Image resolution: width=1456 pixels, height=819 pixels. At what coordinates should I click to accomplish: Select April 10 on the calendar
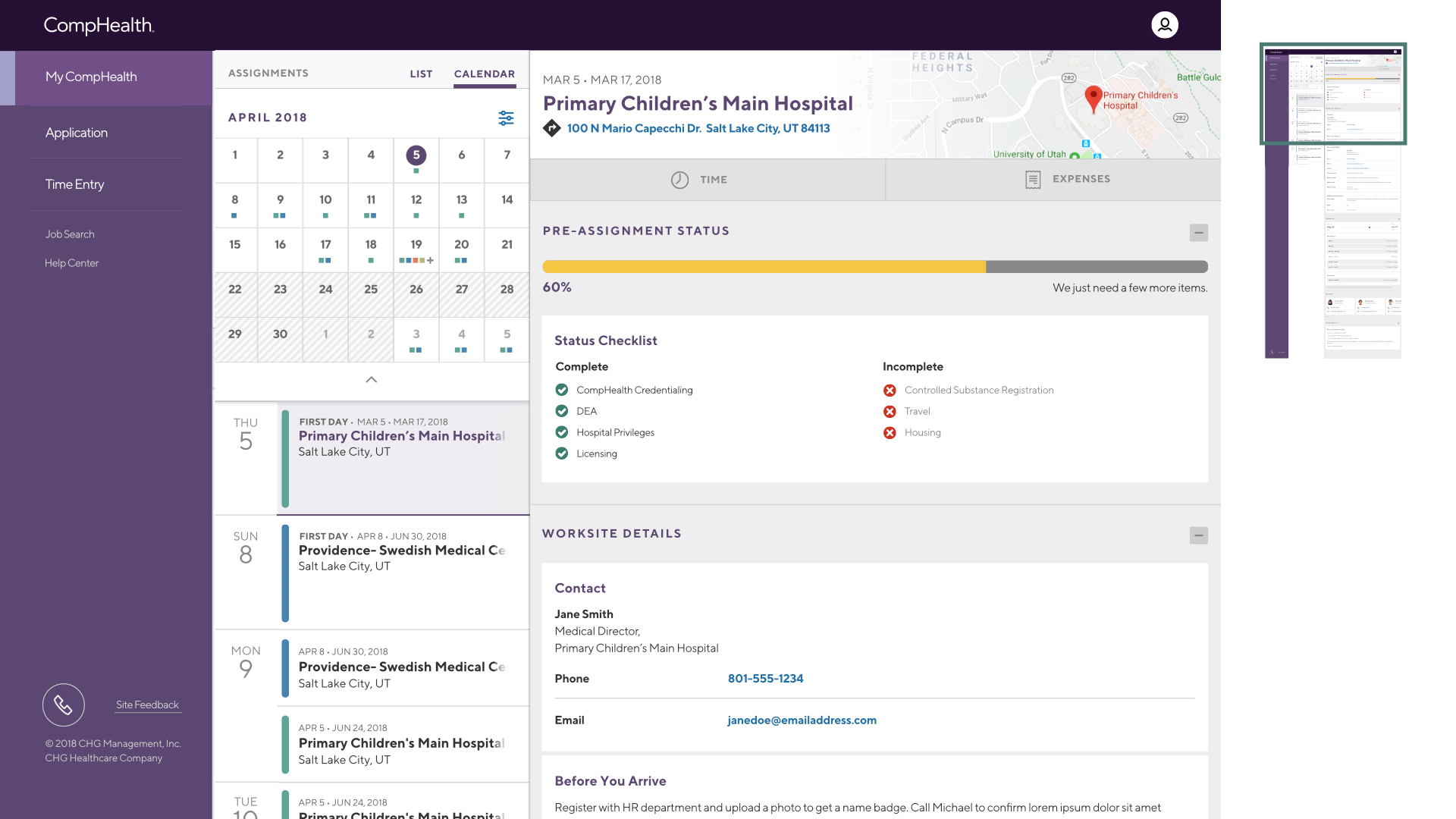(x=325, y=205)
